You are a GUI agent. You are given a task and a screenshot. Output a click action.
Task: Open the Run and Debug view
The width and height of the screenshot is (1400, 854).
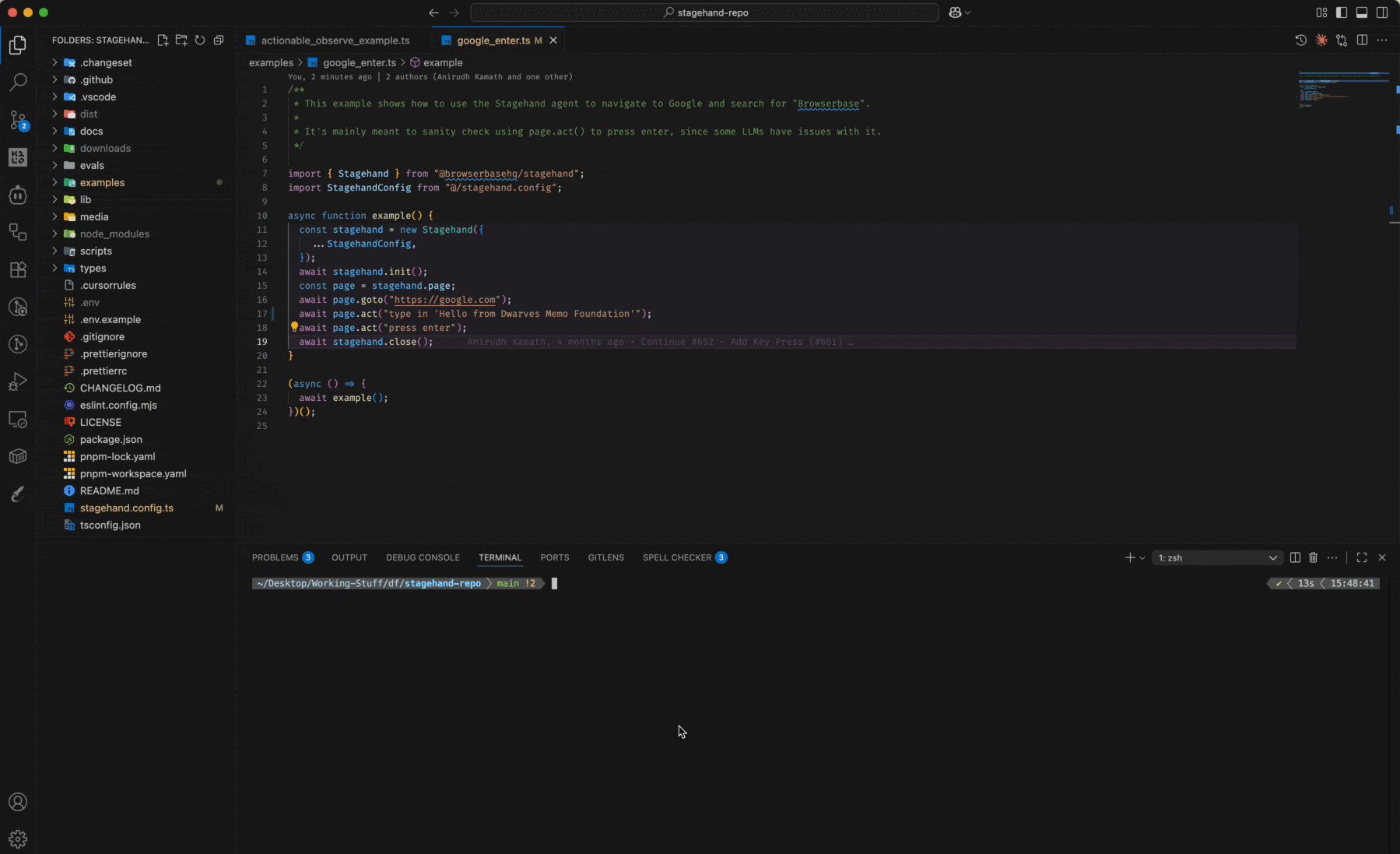pyautogui.click(x=18, y=381)
